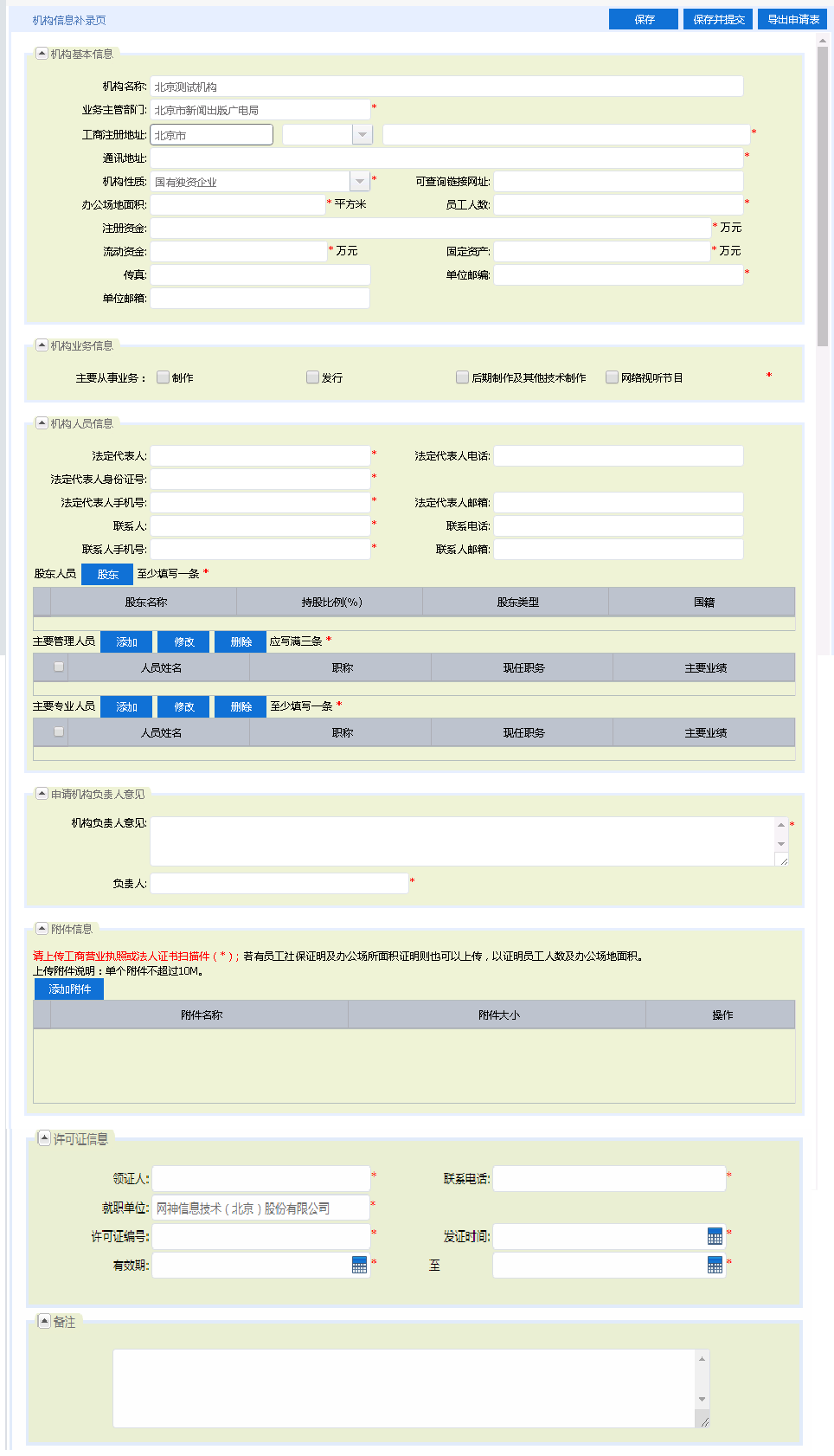Click the 就职单位 input field
Viewport: 834px width, 1456px height.
pos(261,1208)
